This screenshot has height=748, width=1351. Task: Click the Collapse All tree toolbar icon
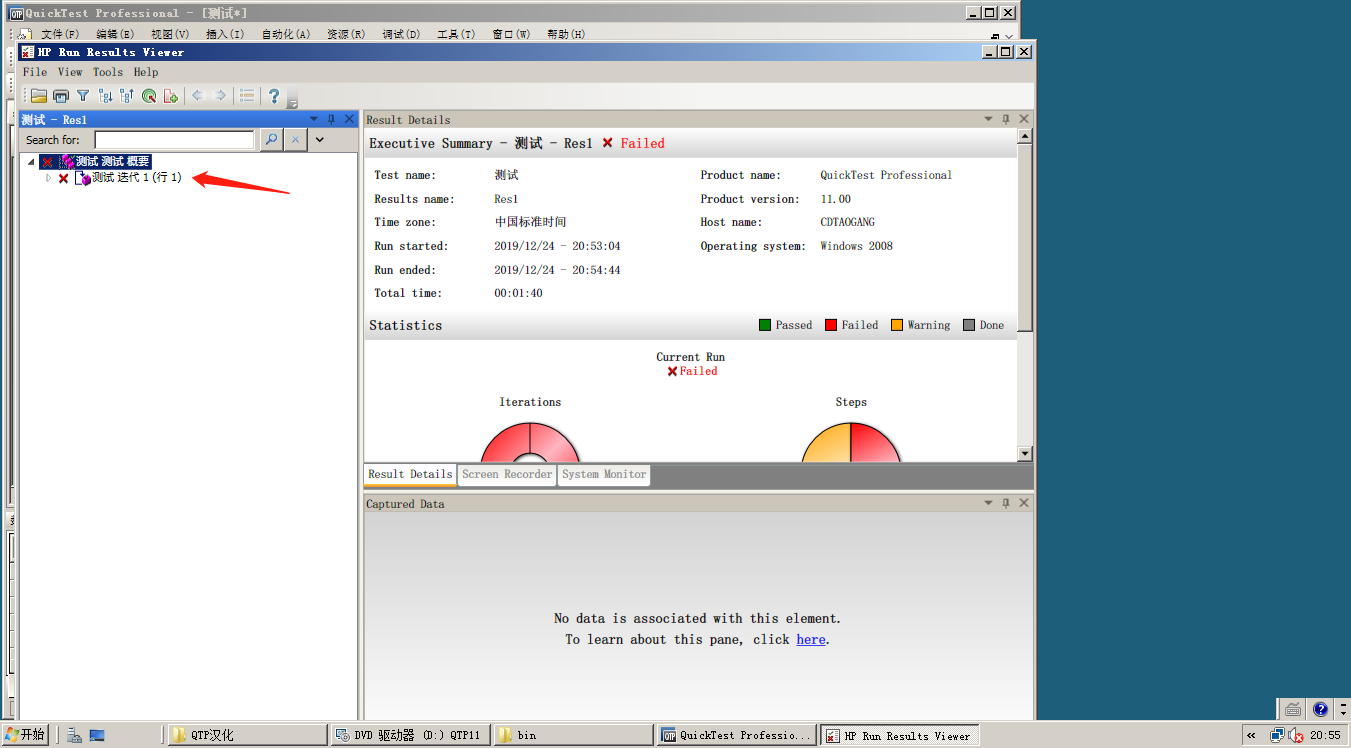[x=127, y=96]
